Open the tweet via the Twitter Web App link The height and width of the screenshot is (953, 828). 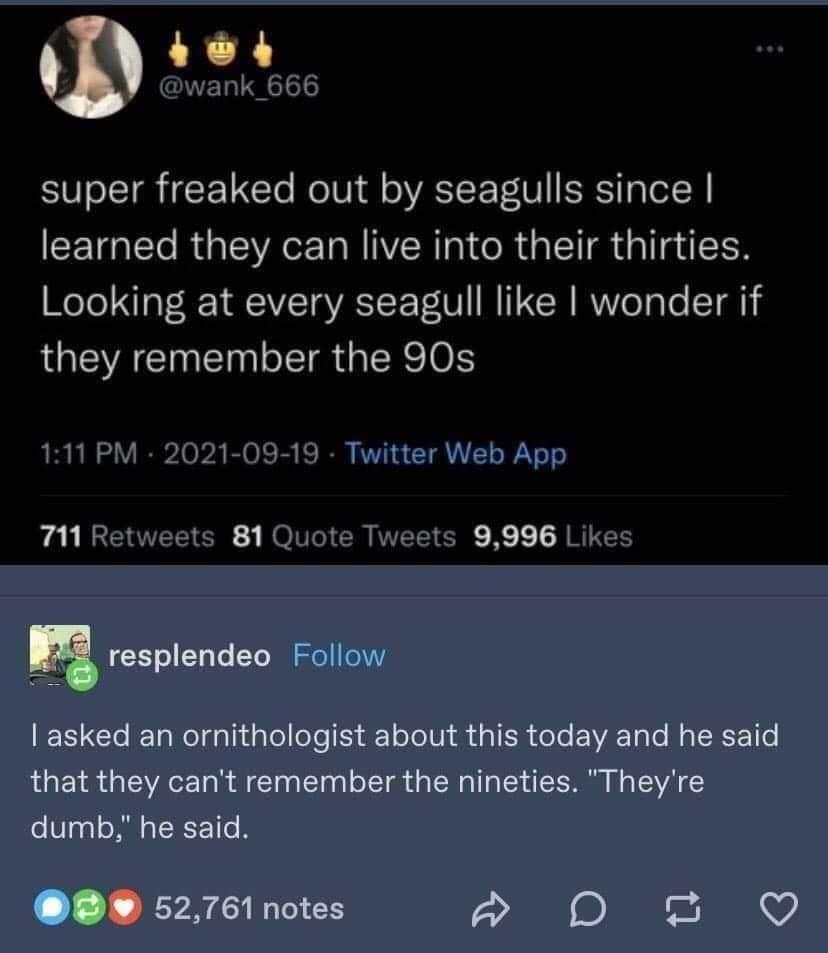(x=456, y=454)
